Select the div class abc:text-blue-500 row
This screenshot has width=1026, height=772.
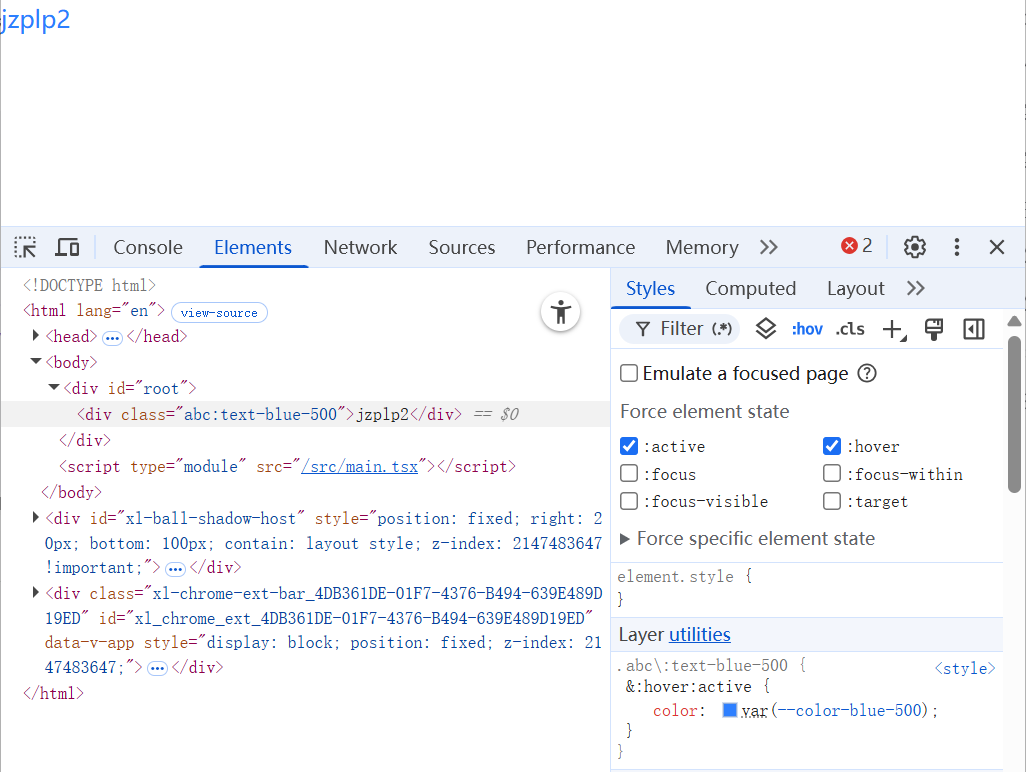pyautogui.click(x=306, y=414)
